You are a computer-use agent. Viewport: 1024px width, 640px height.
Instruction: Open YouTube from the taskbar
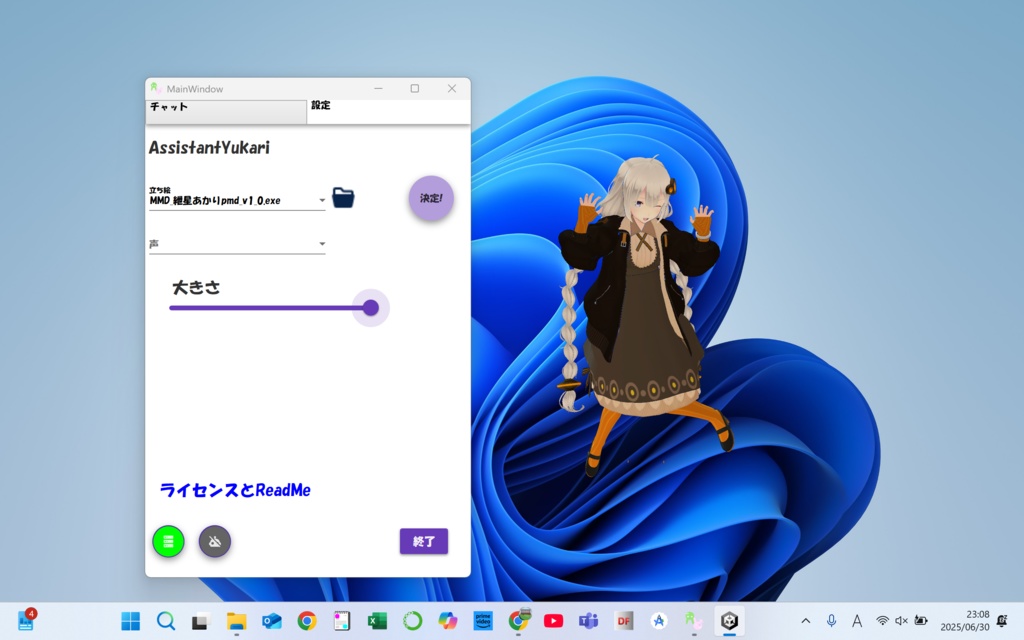click(554, 621)
